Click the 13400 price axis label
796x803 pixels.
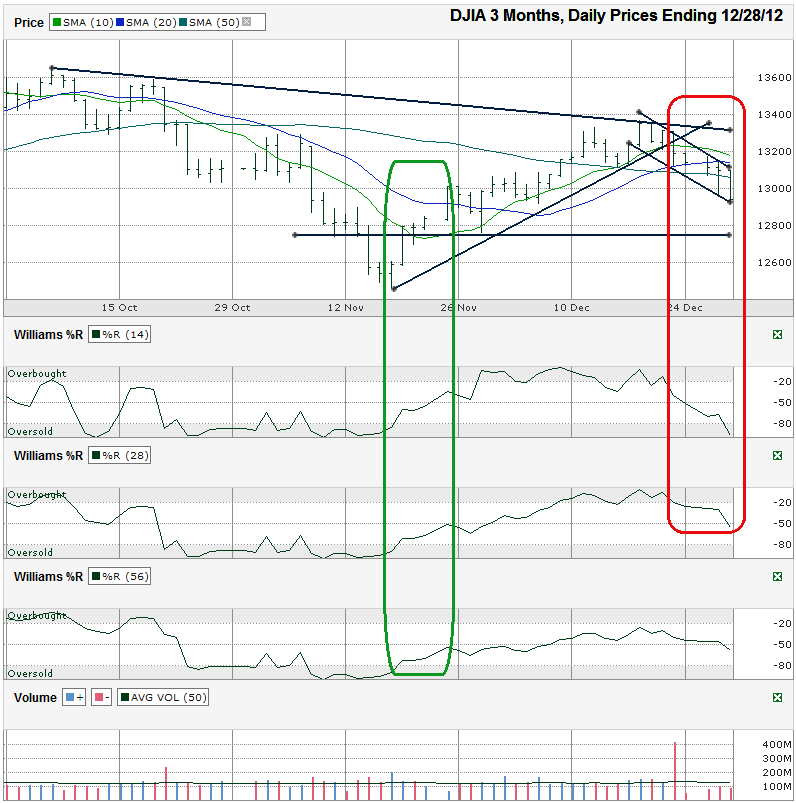(774, 115)
